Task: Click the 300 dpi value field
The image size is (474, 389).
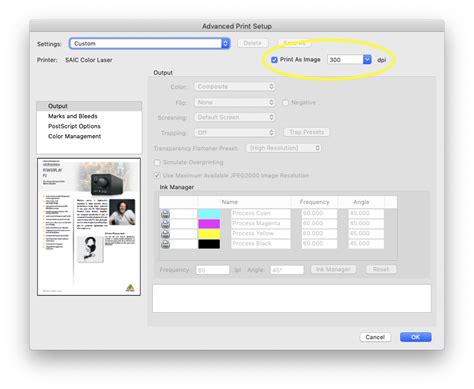Action: (x=345, y=59)
